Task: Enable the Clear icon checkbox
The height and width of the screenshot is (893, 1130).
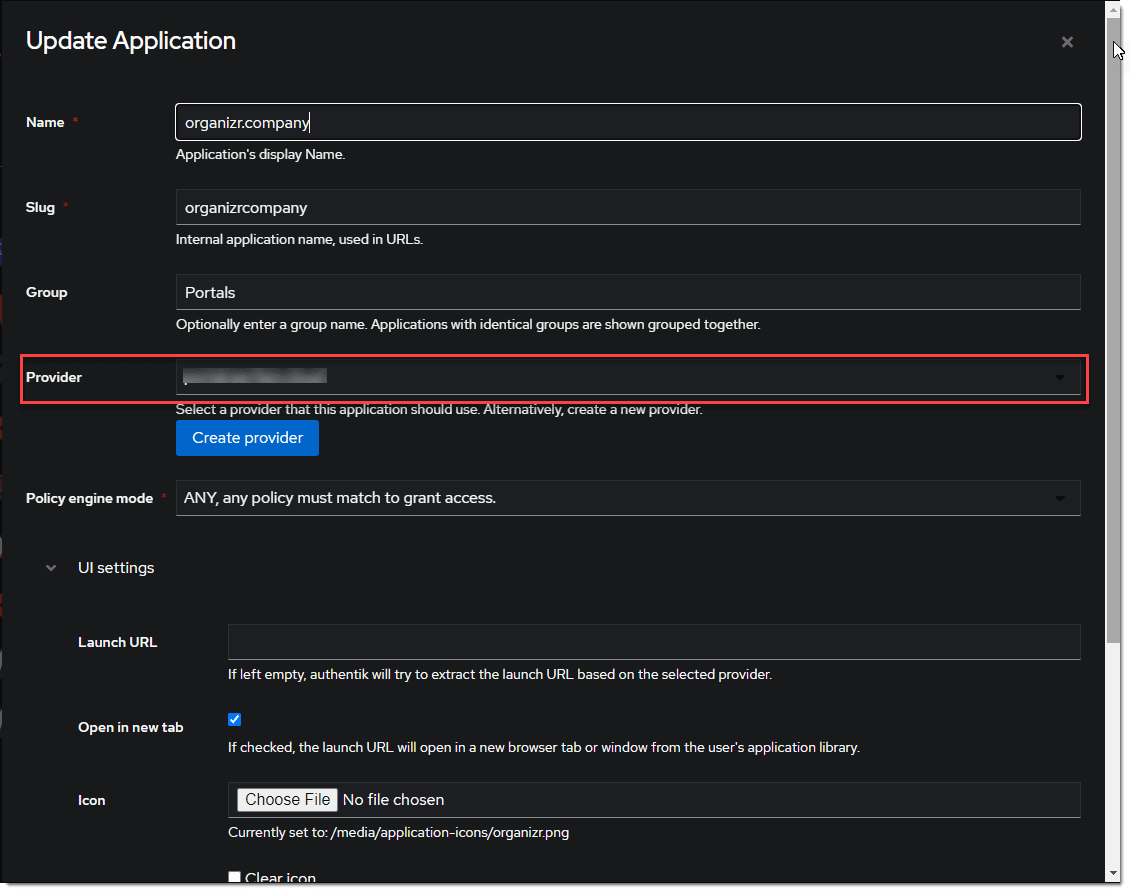Action: [235, 878]
